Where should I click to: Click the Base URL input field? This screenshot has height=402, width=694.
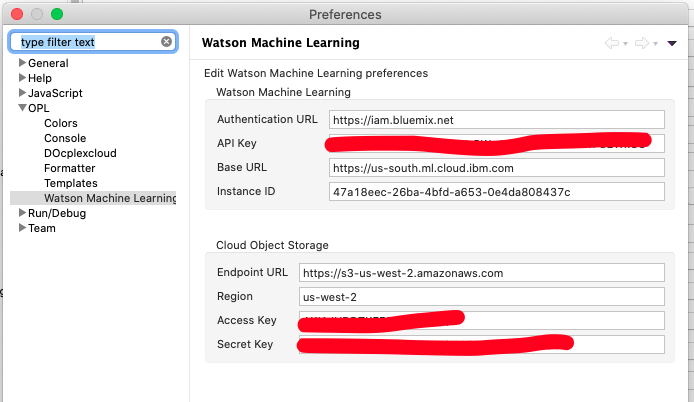(497, 168)
